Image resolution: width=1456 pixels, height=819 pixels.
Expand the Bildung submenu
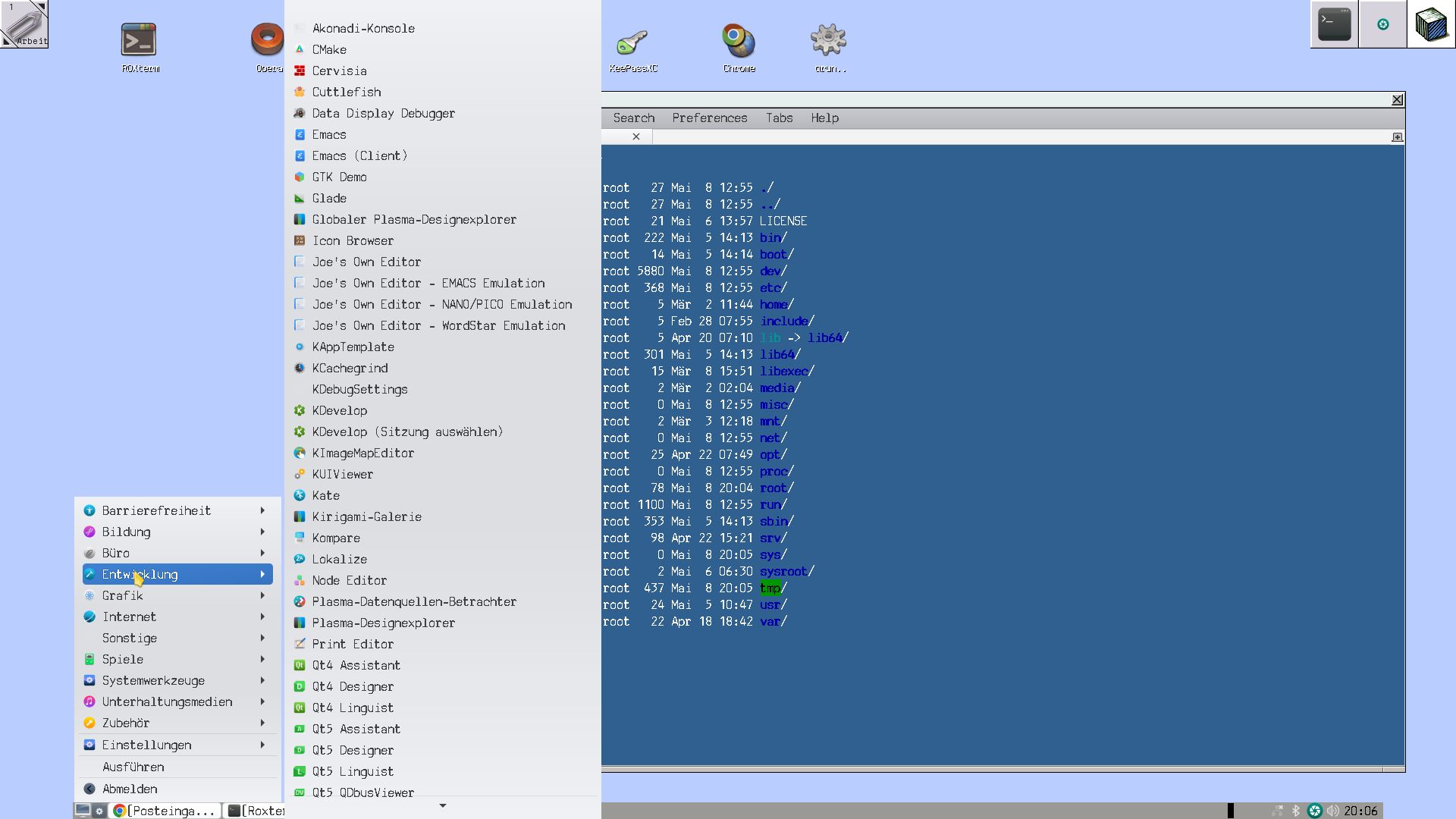point(177,532)
